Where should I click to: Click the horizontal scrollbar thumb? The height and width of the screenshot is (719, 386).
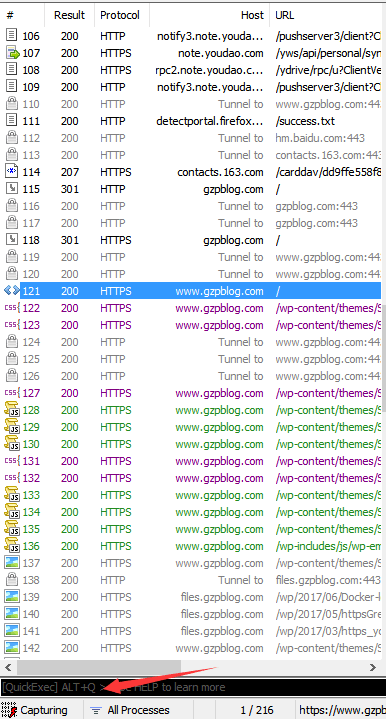tap(98, 667)
